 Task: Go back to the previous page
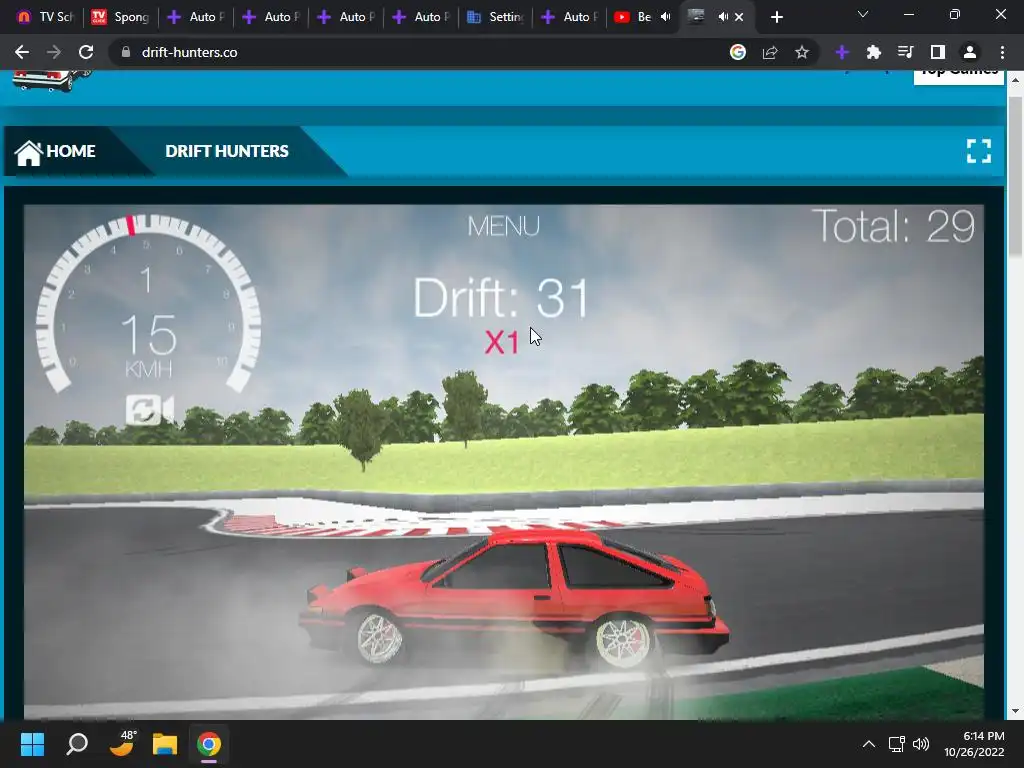pos(22,52)
